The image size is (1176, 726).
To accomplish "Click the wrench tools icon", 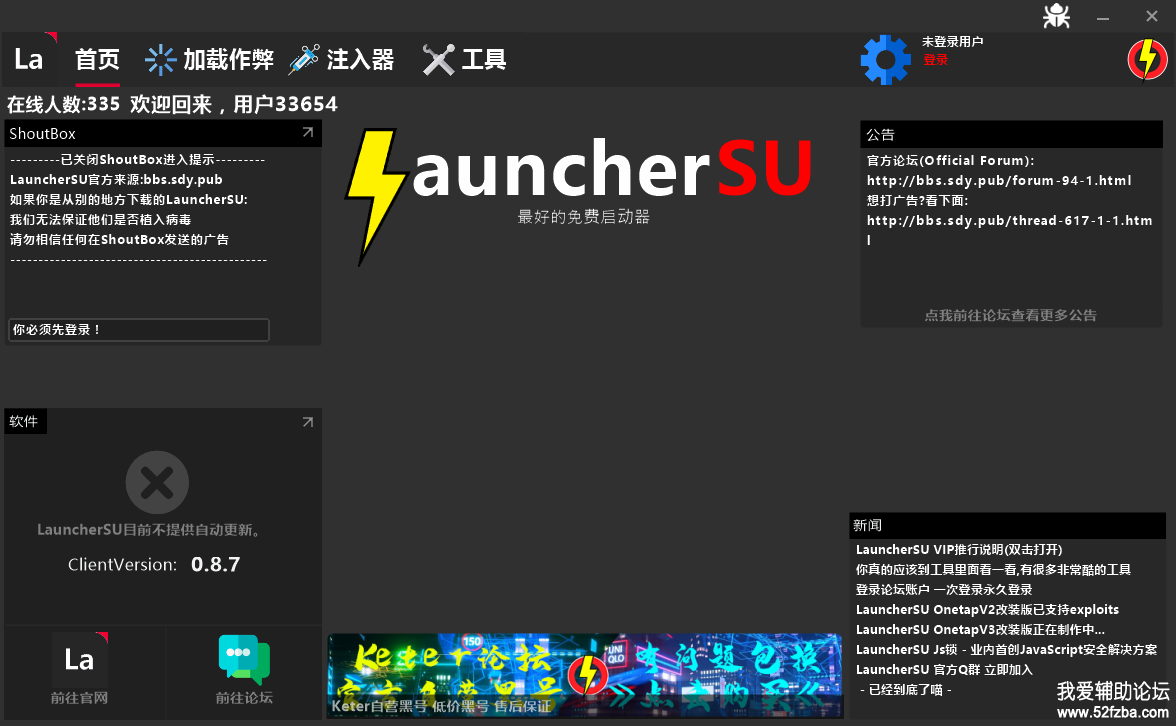I will tap(439, 60).
